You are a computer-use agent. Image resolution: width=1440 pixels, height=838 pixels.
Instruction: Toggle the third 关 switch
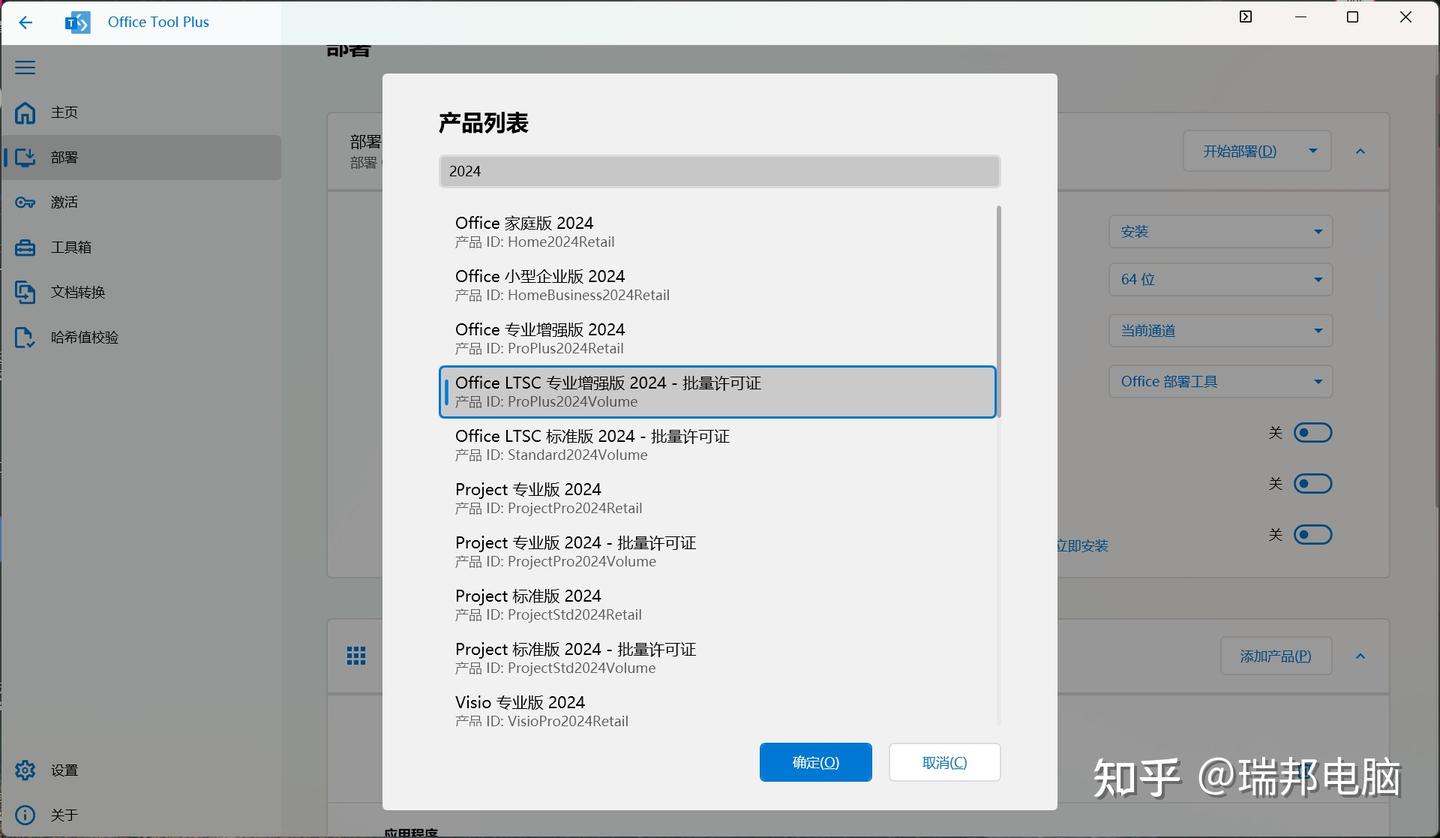(1312, 534)
